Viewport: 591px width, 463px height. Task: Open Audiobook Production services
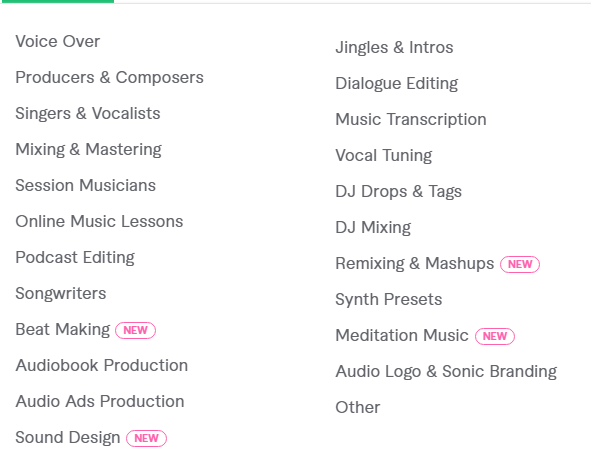click(102, 365)
